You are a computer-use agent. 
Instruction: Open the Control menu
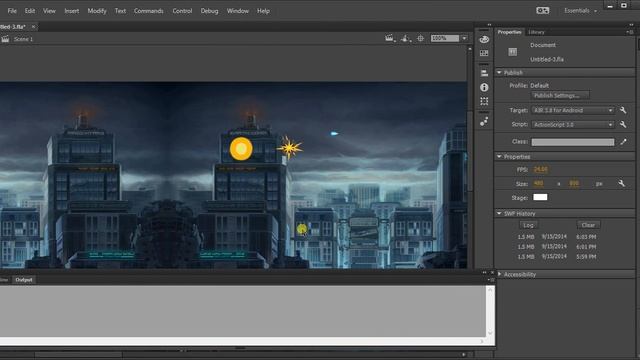182,11
